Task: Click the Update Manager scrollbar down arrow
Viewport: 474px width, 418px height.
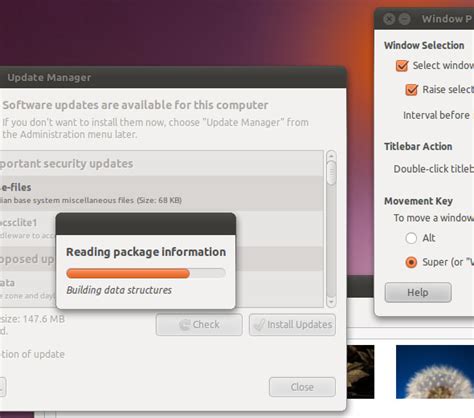Action: [331, 302]
